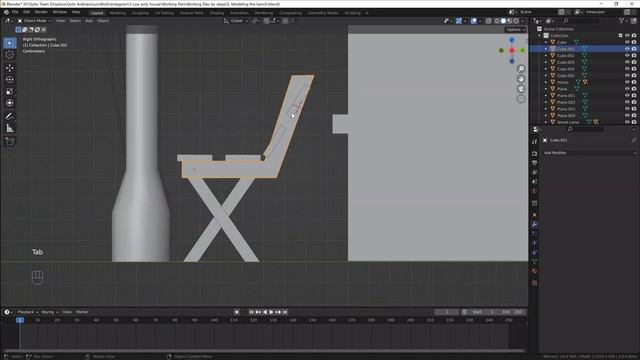640x360 pixels.
Task: Collapse the Collection tree in outliner
Action: 540,36
